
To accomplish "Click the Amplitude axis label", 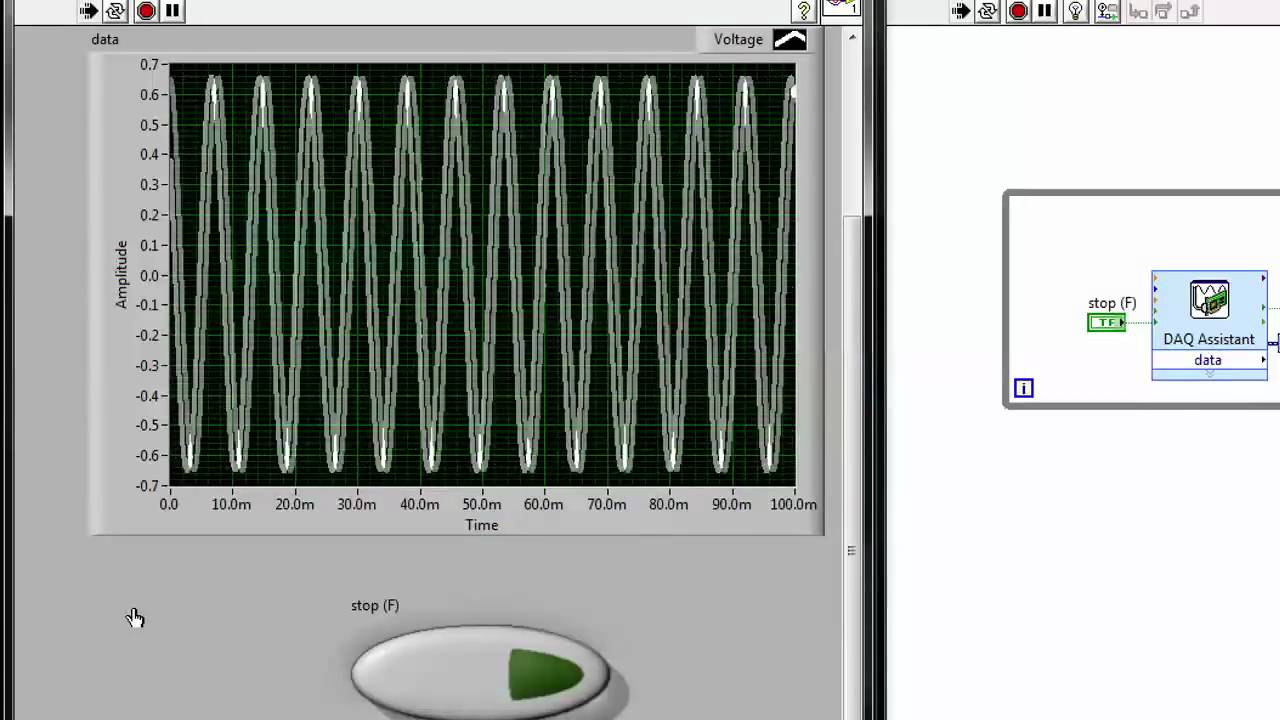I will tap(122, 274).
